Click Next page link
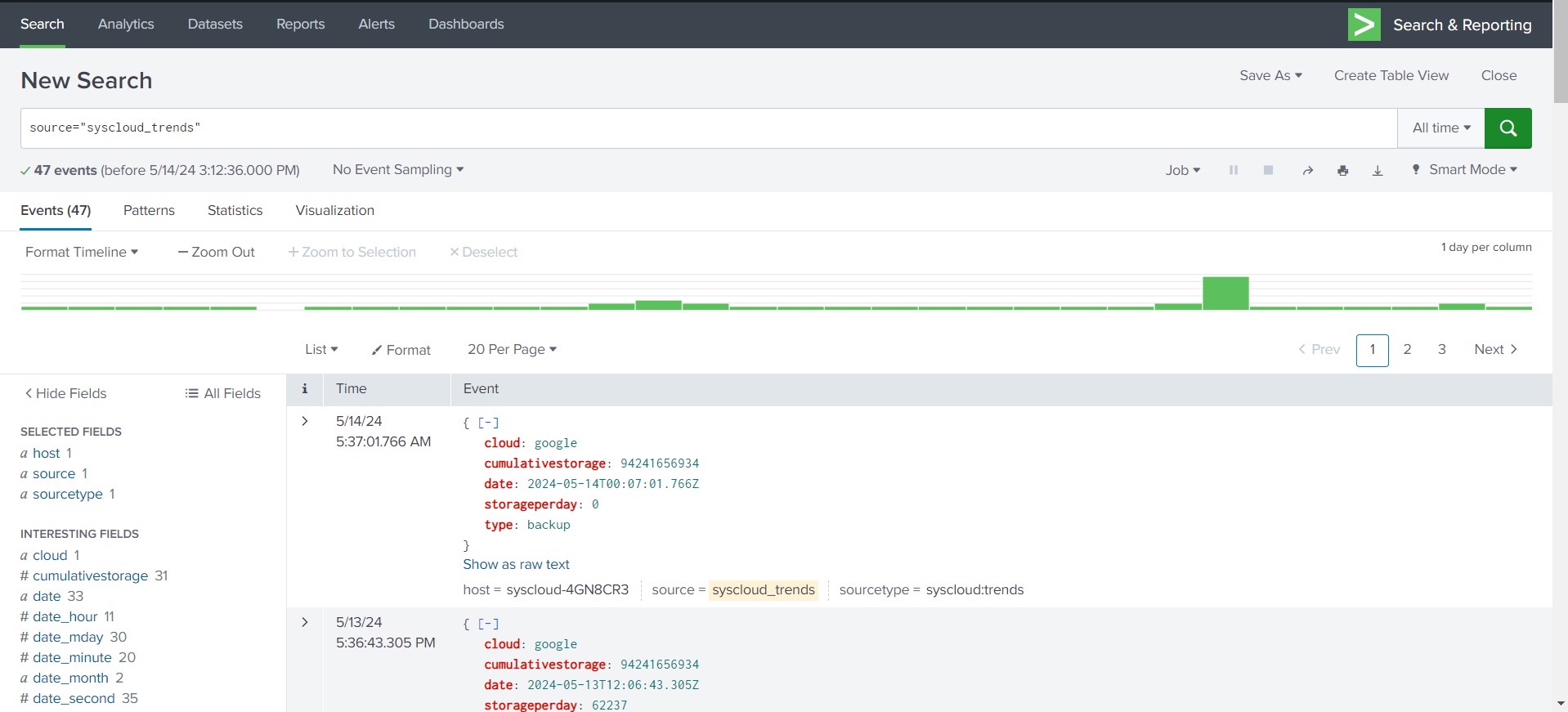Image resolution: width=1568 pixels, height=712 pixels. coord(1496,349)
